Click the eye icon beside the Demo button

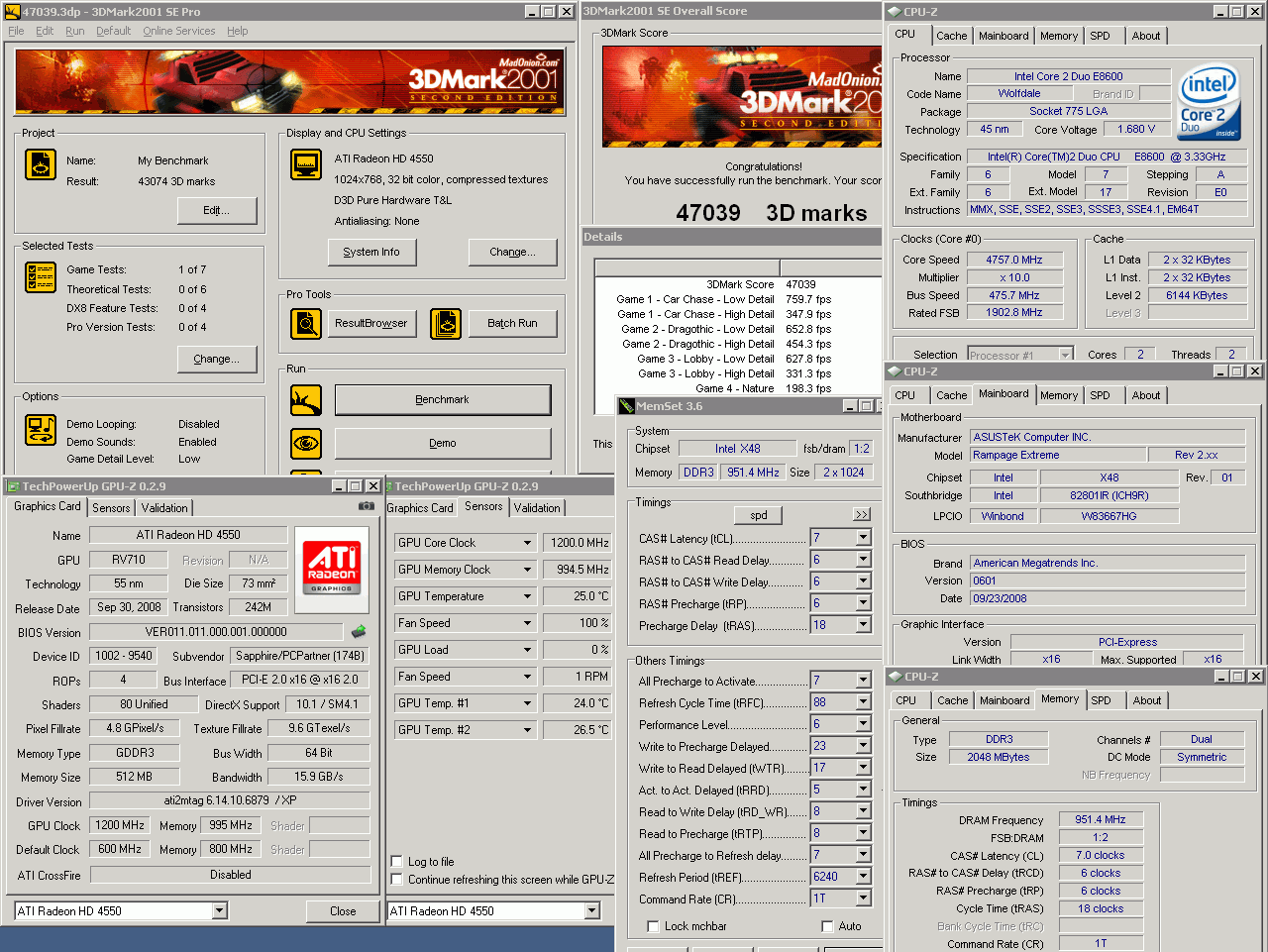pyautogui.click(x=306, y=443)
